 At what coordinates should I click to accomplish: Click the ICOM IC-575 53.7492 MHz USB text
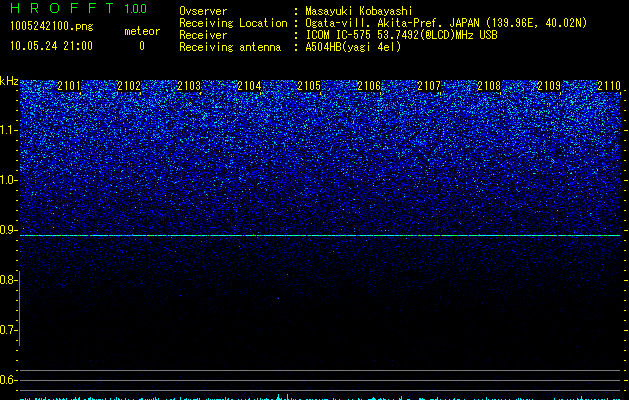click(x=402, y=35)
